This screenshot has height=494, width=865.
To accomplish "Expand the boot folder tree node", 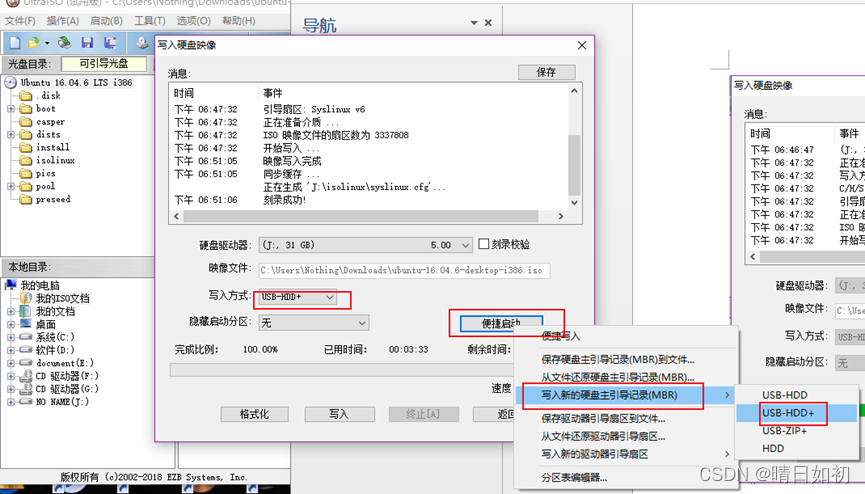I will 11,109.
